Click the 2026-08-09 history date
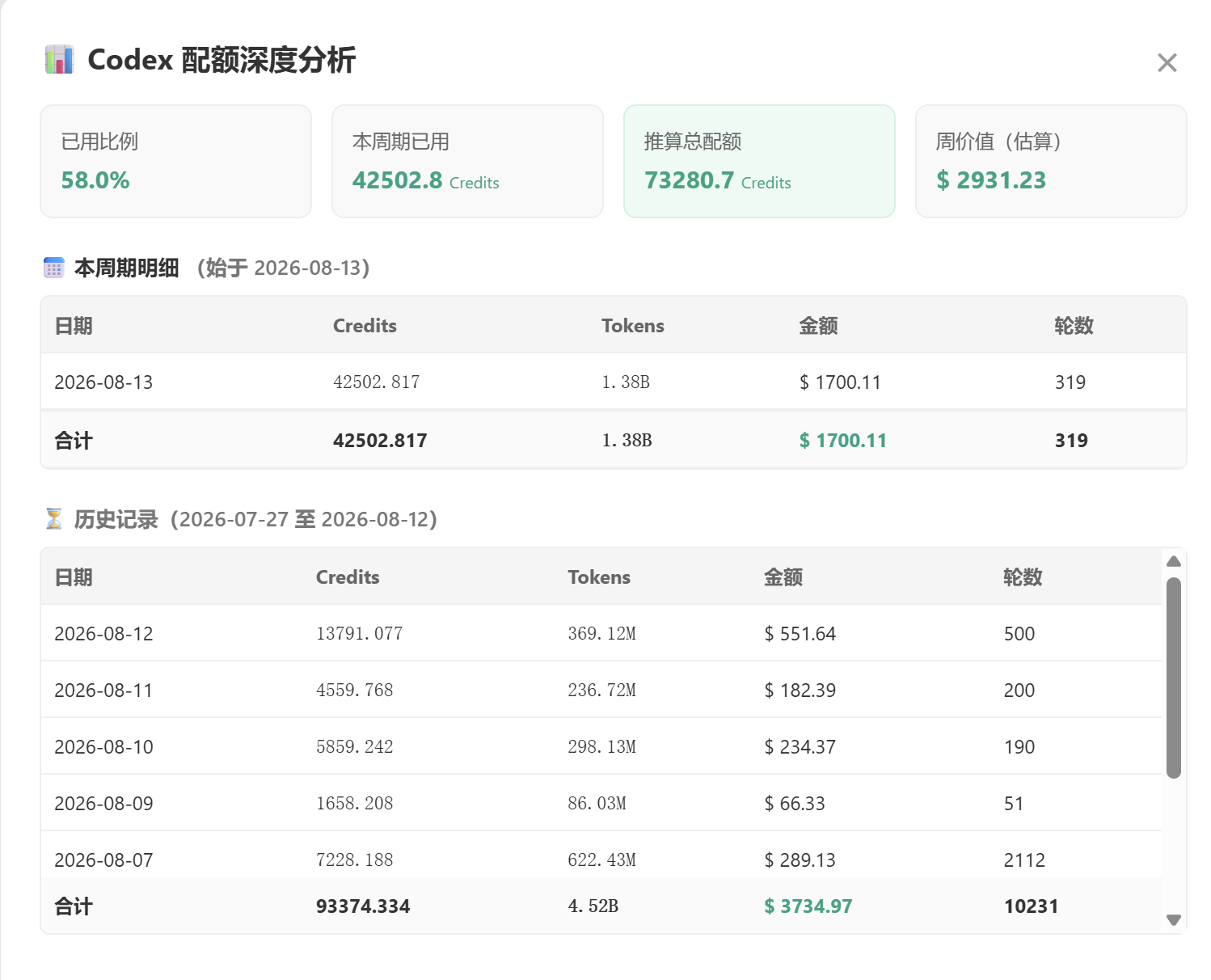 [x=103, y=804]
